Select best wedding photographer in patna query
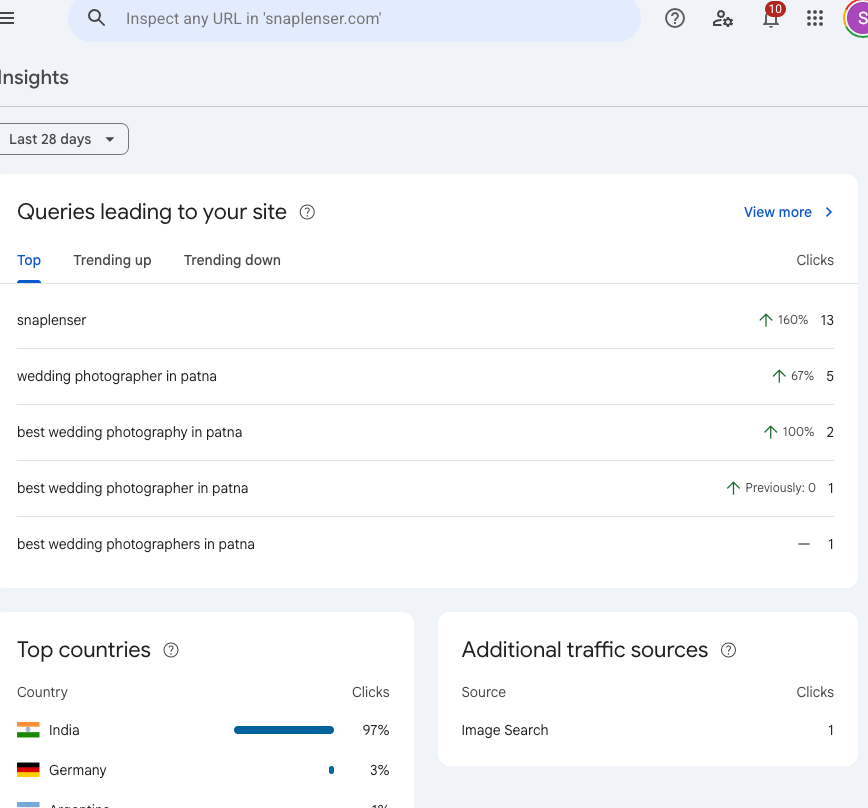 click(425, 488)
